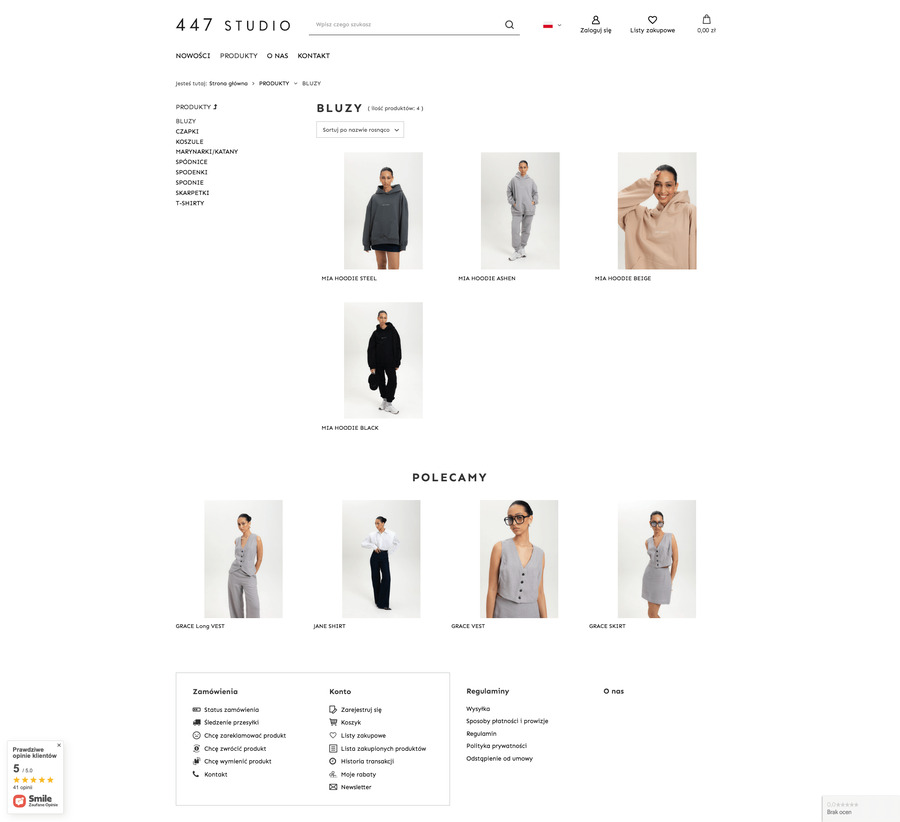The width and height of the screenshot is (900, 822).
Task: Click the Historia transakcji clock icon
Action: coord(333,761)
